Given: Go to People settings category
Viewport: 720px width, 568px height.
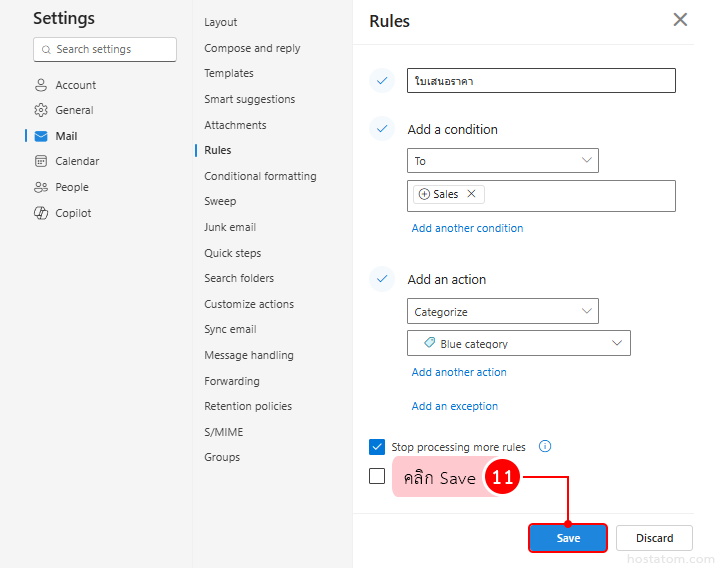Looking at the screenshot, I should click(x=72, y=187).
